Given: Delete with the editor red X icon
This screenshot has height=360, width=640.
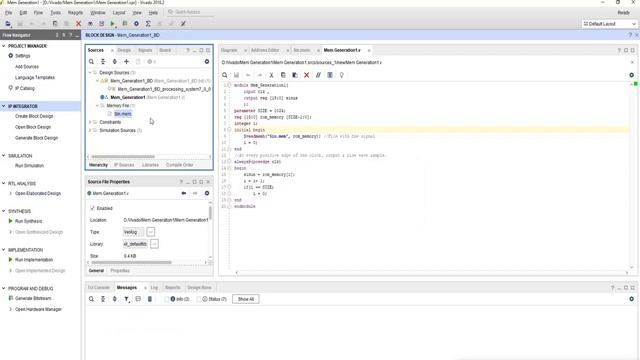Looking at the screenshot, I should 307,75.
